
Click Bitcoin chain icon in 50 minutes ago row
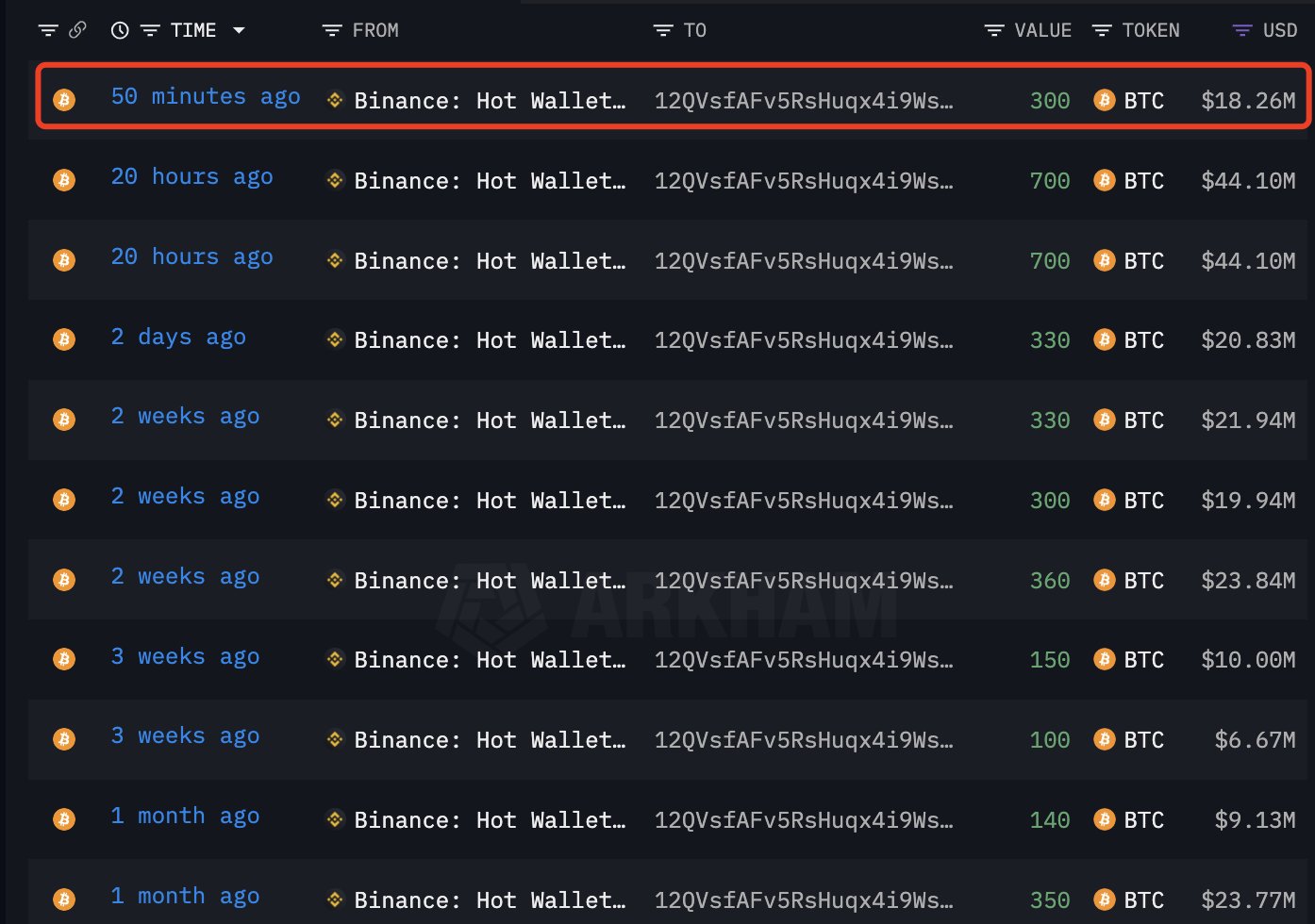(x=64, y=99)
